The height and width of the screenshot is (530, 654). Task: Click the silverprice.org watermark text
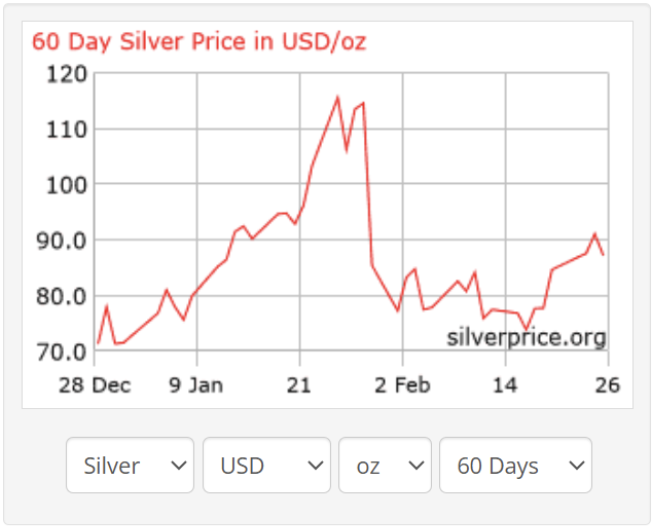coord(526,337)
